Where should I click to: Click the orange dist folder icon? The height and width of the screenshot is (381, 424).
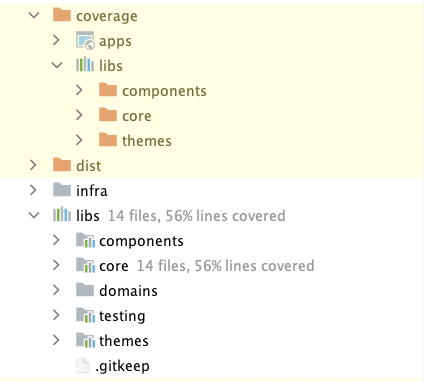[62, 165]
